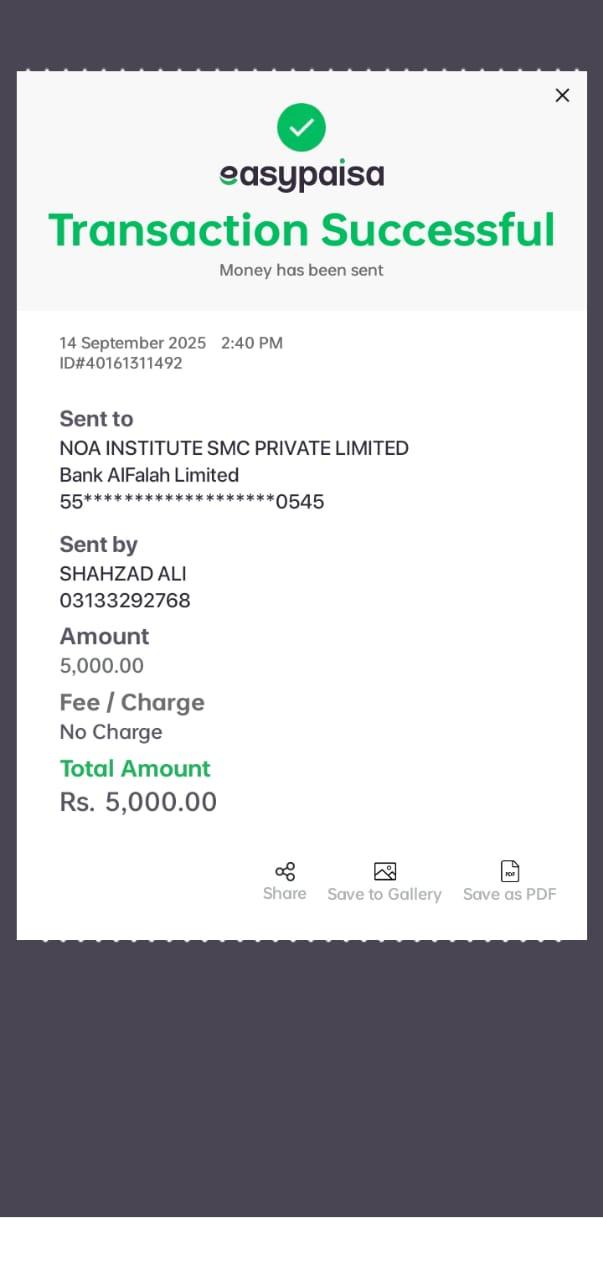The image size is (603, 1280).
Task: Click the Sent to label
Action: [96, 419]
